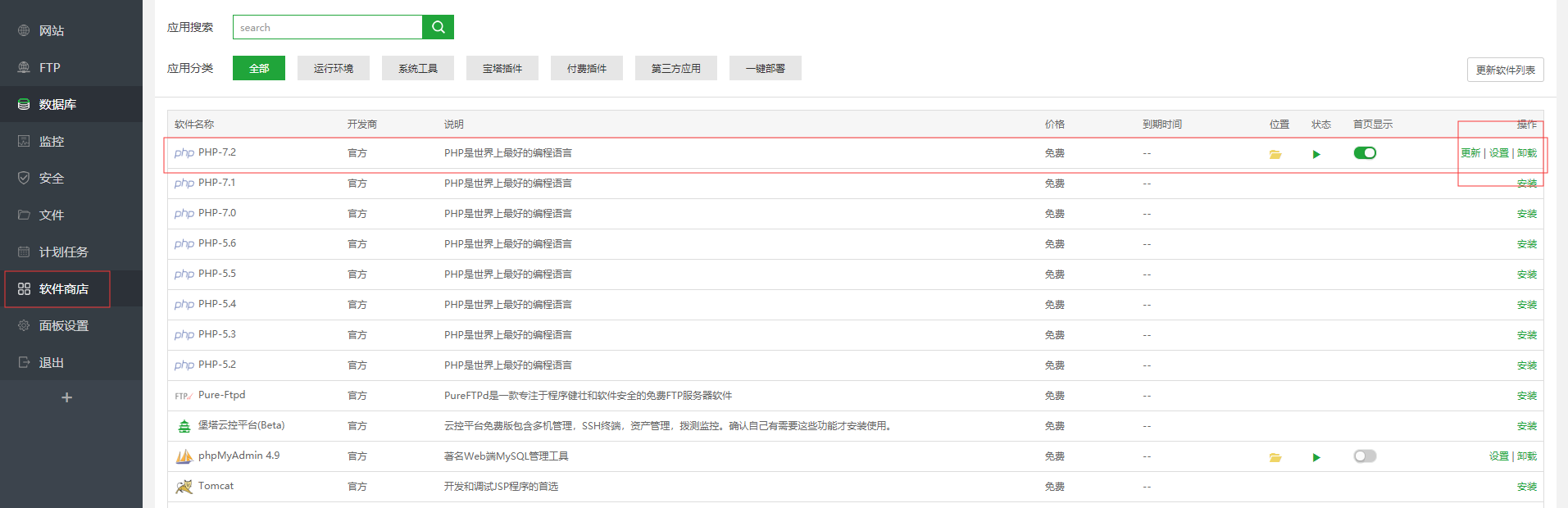Click 卸载 link for PHP-7.2

pos(1527,153)
